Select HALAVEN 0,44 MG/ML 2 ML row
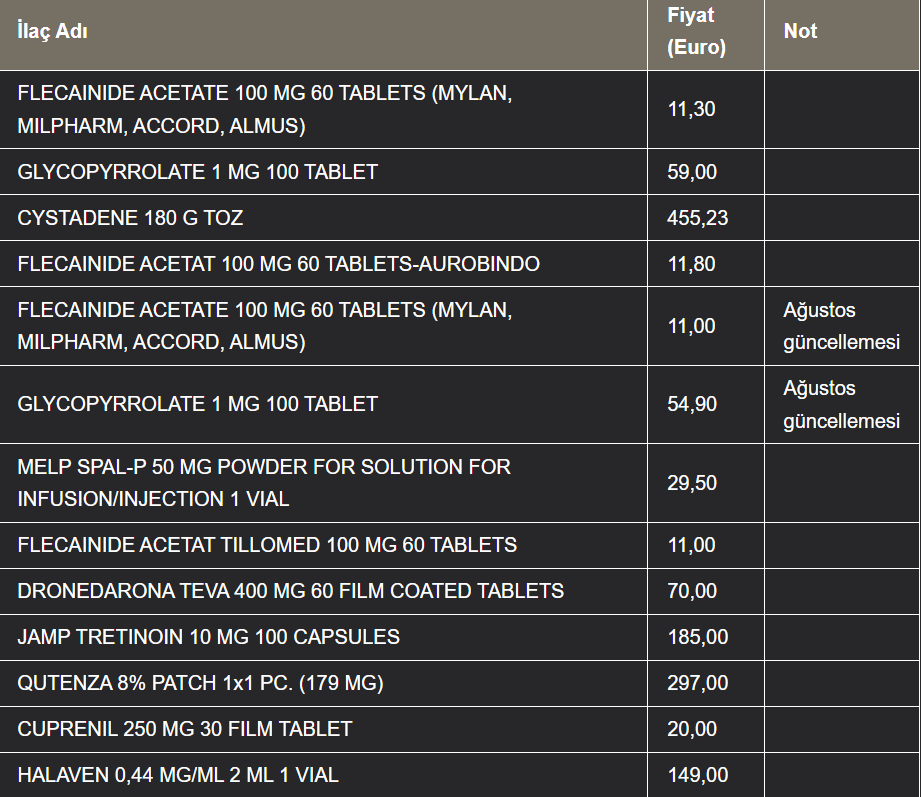The image size is (921, 797). 184,775
